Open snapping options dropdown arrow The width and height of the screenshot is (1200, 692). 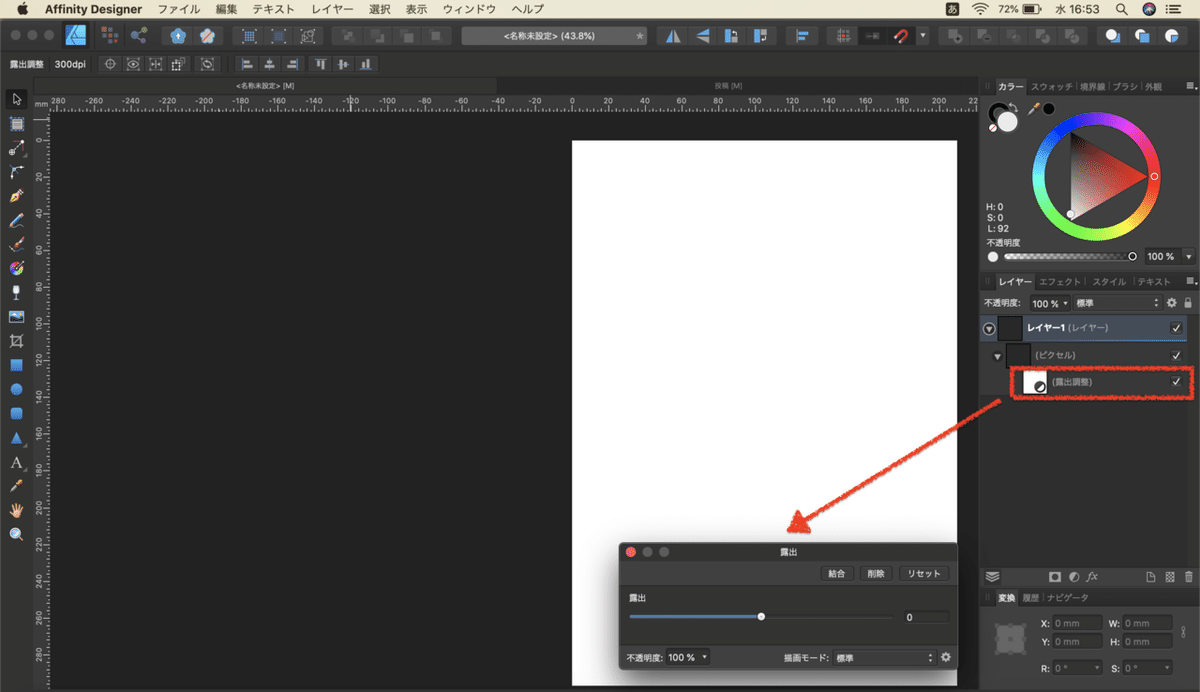(923, 36)
